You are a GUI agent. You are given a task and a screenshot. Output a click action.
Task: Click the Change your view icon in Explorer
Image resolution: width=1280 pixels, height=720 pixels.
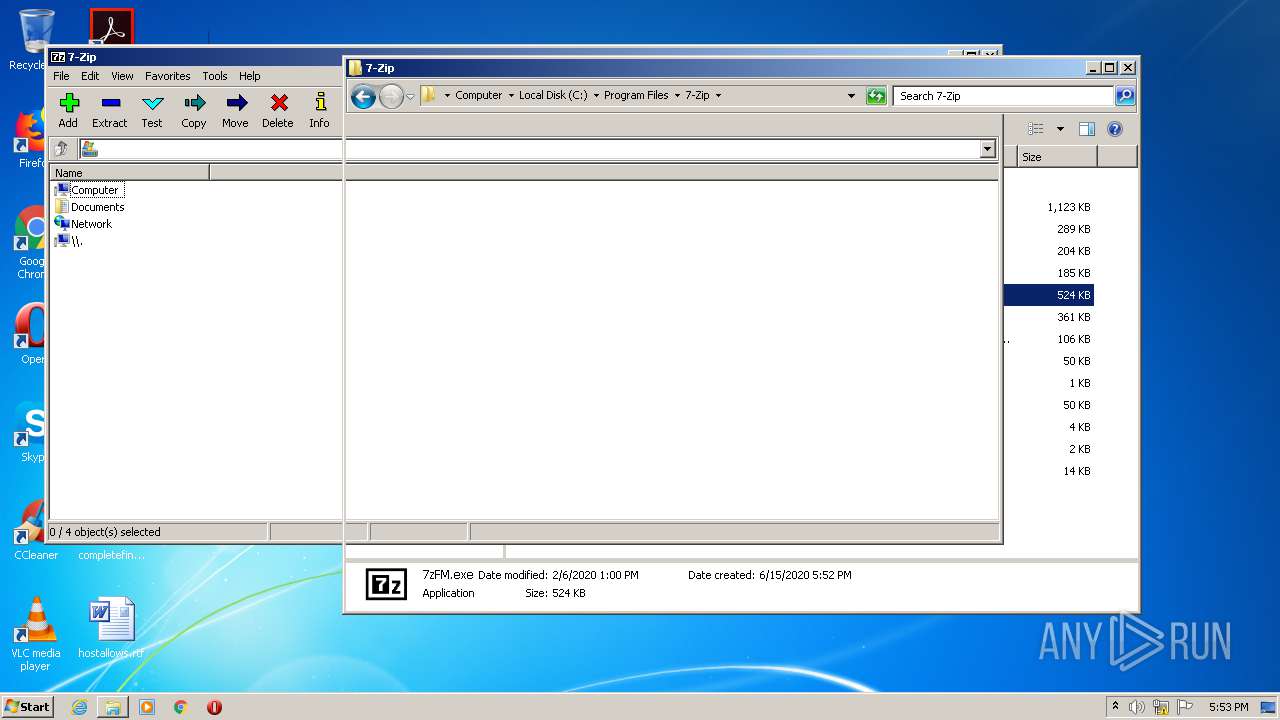click(x=1036, y=129)
